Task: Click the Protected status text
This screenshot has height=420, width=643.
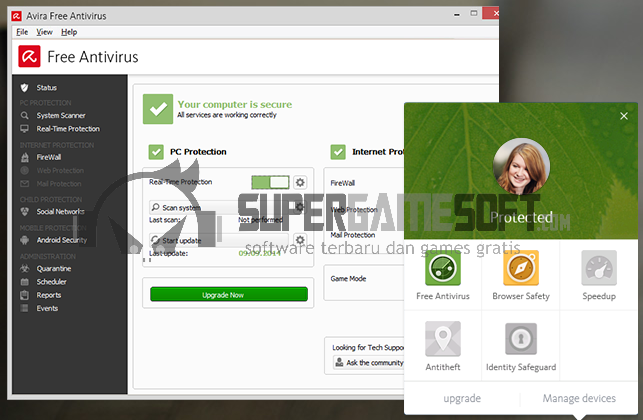Action: coord(521,217)
